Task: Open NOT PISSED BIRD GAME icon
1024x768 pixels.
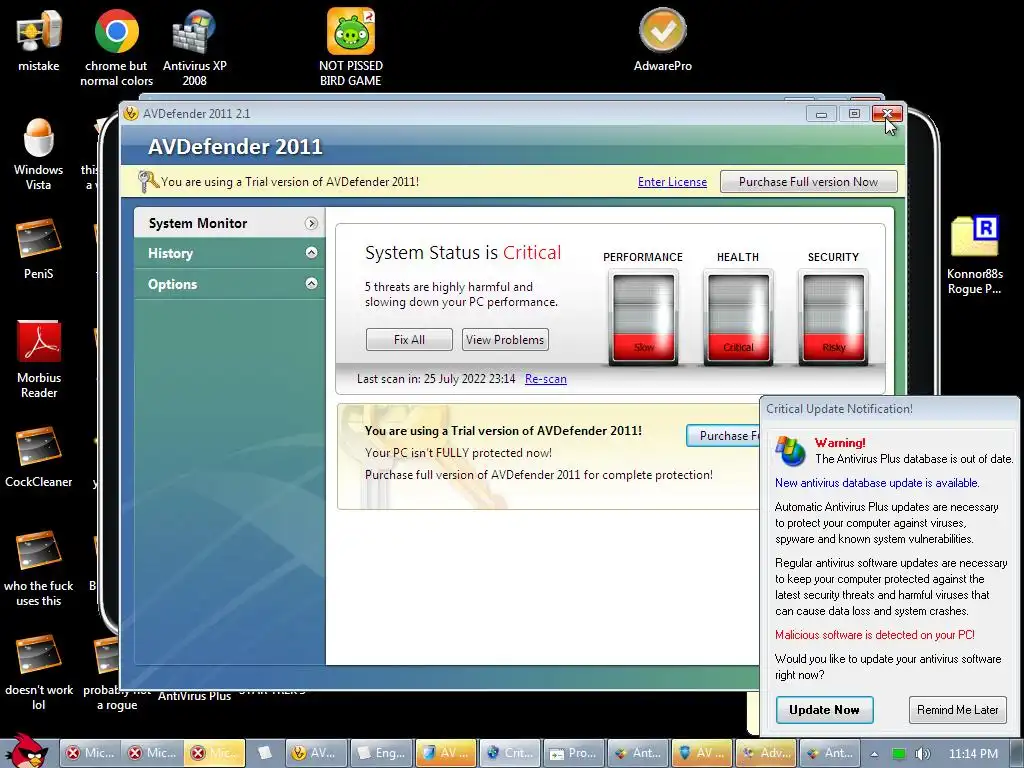Action: click(x=351, y=46)
